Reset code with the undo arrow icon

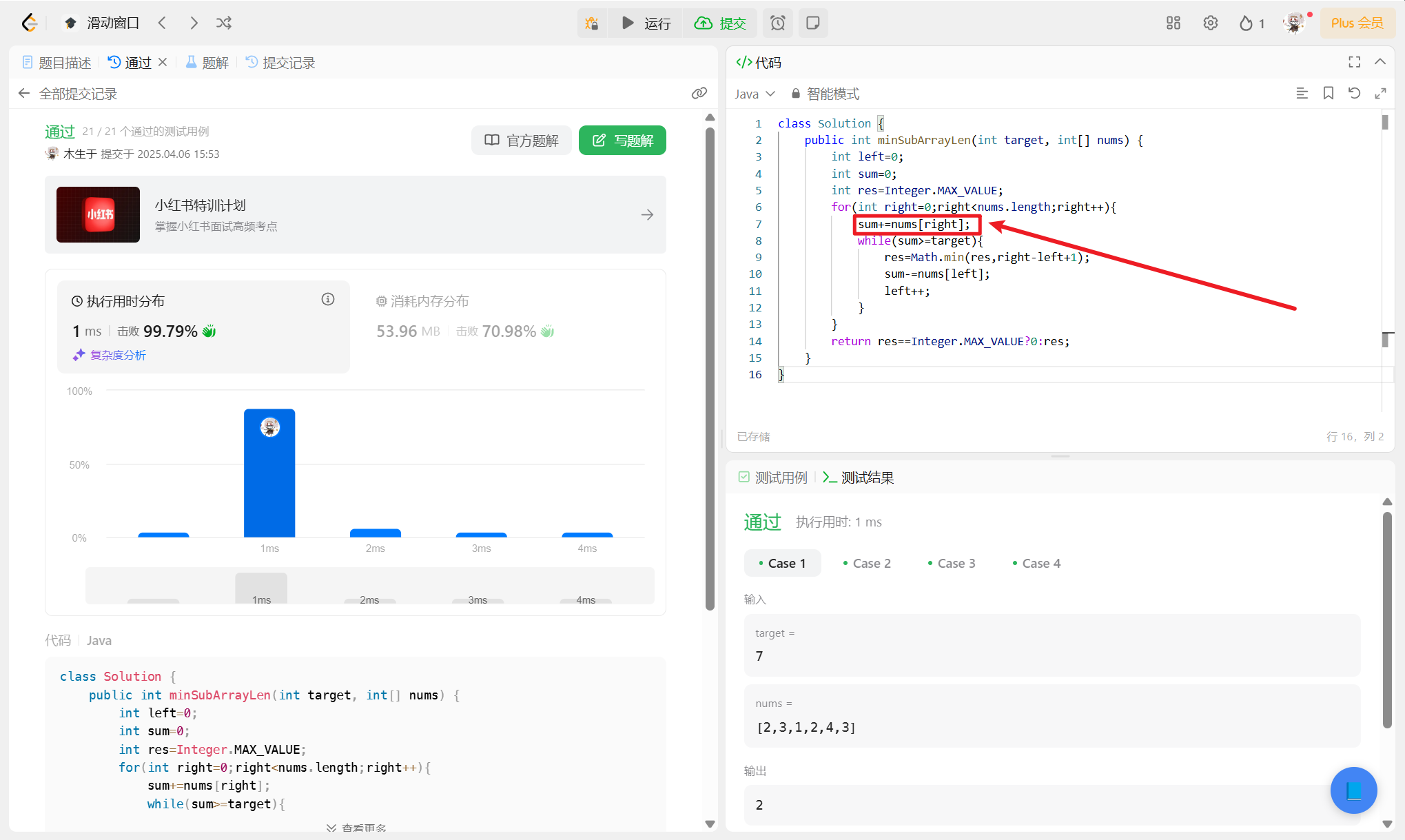1354,94
